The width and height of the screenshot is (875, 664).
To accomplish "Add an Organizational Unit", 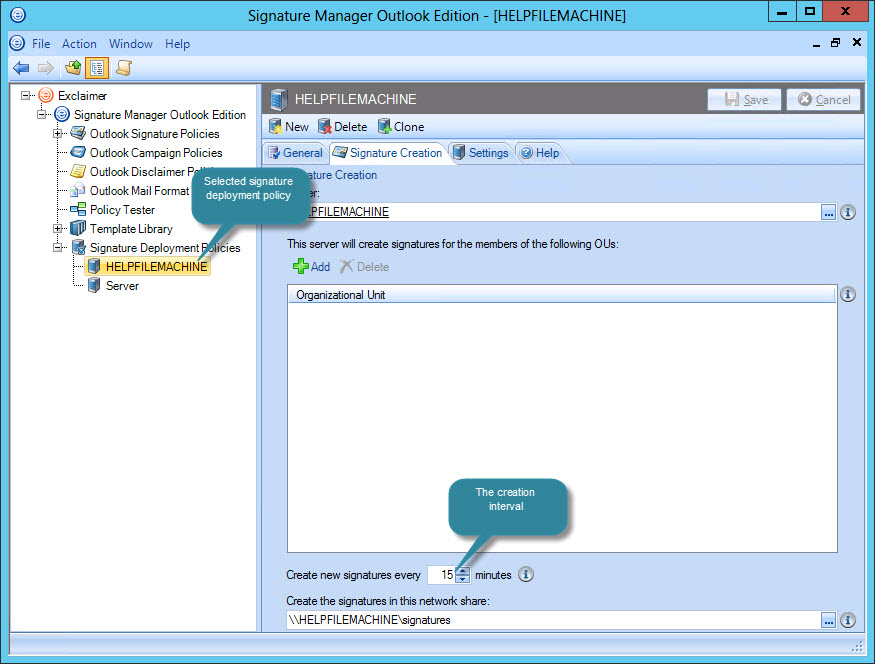I will [311, 267].
